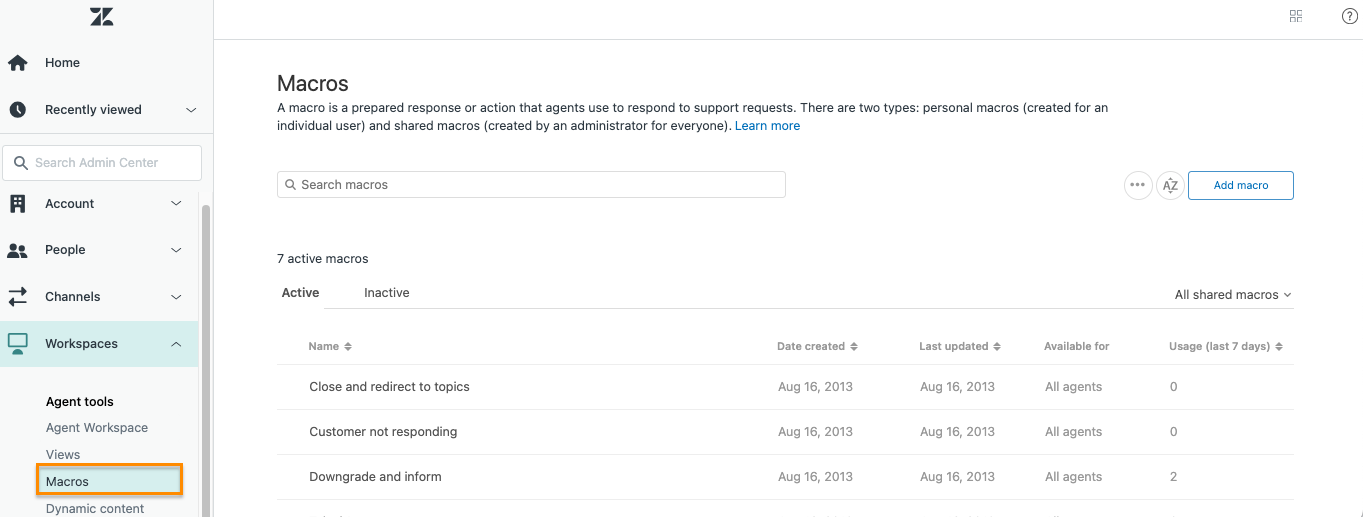This screenshot has height=517, width=1363.
Task: Focus the Search macros field
Action: coord(531,185)
